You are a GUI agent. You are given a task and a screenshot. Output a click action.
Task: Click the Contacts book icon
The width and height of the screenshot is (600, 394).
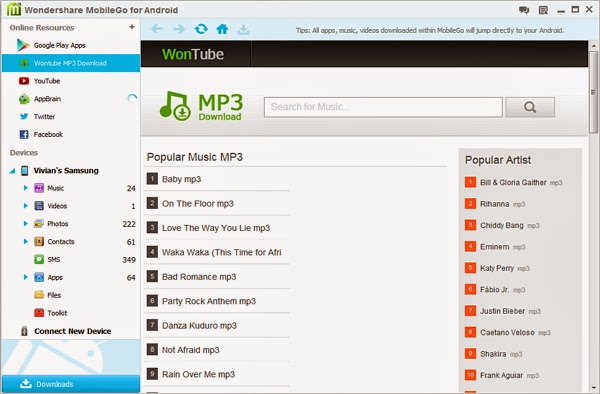point(39,241)
